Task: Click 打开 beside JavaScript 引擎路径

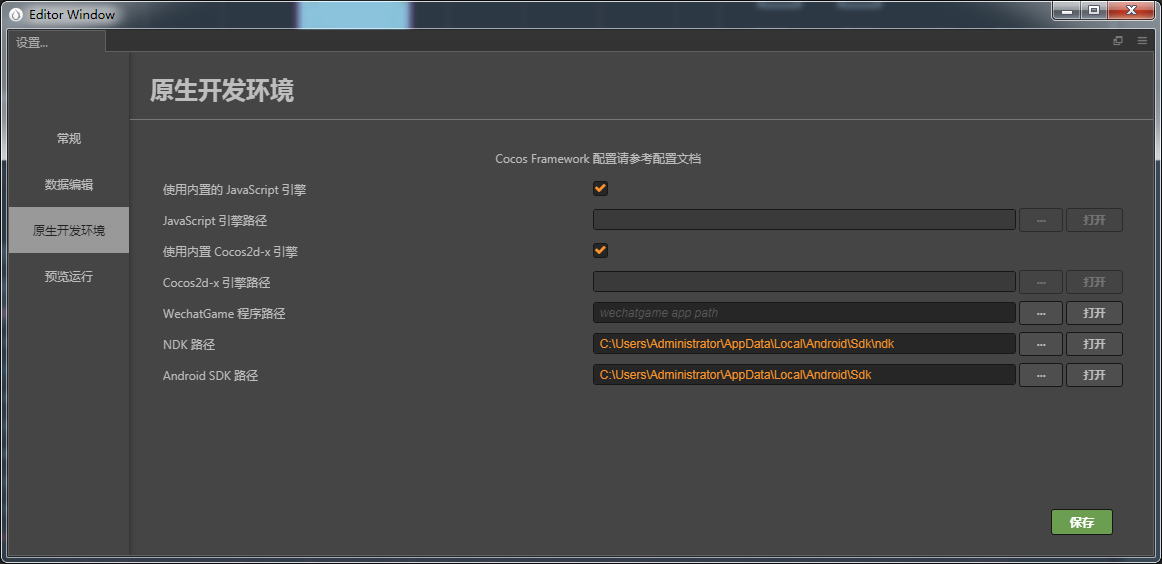Action: coord(1094,220)
